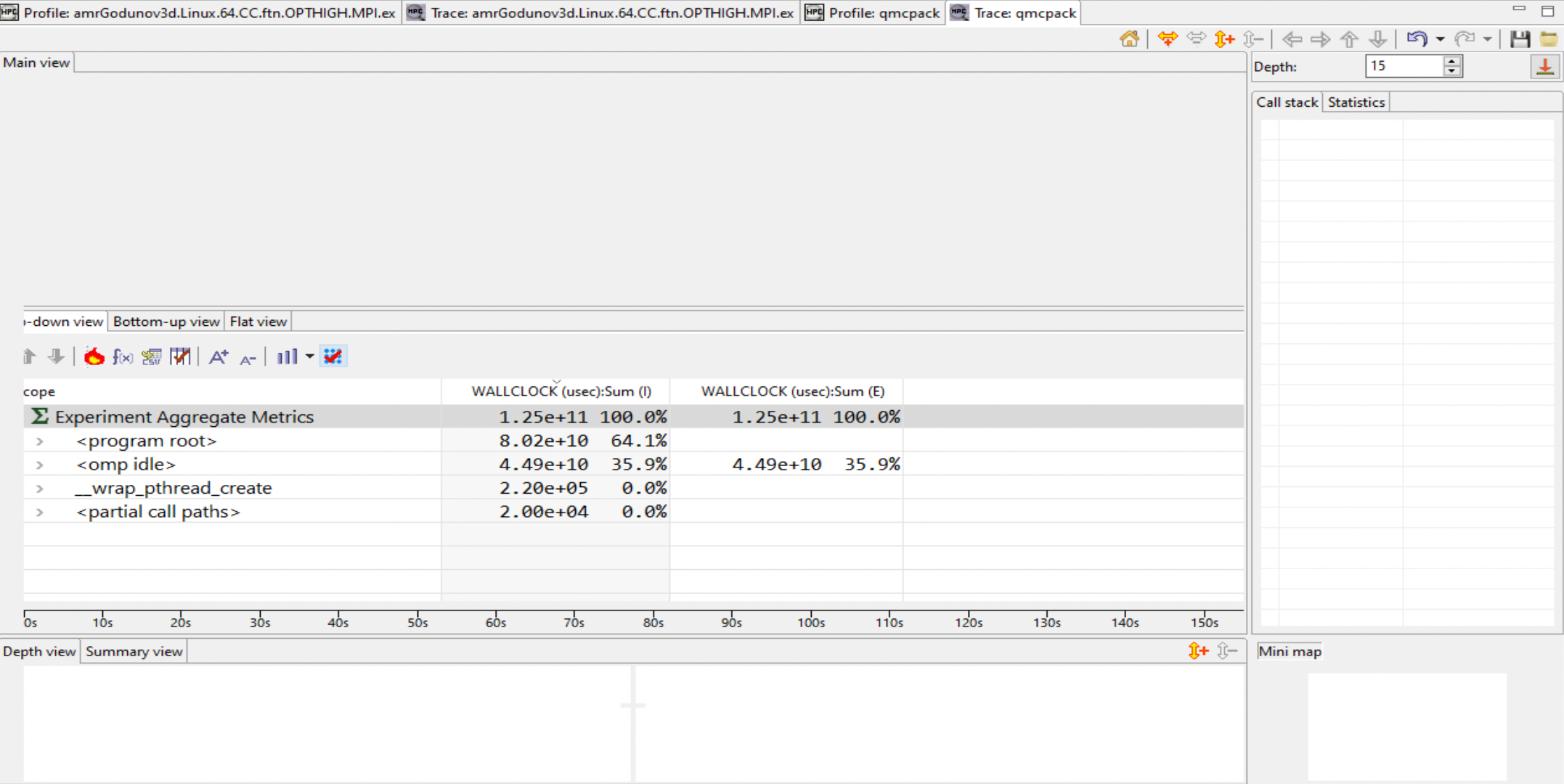The image size is (1564, 784).
Task: Open the derived metric f(x) tool
Action: (x=123, y=356)
